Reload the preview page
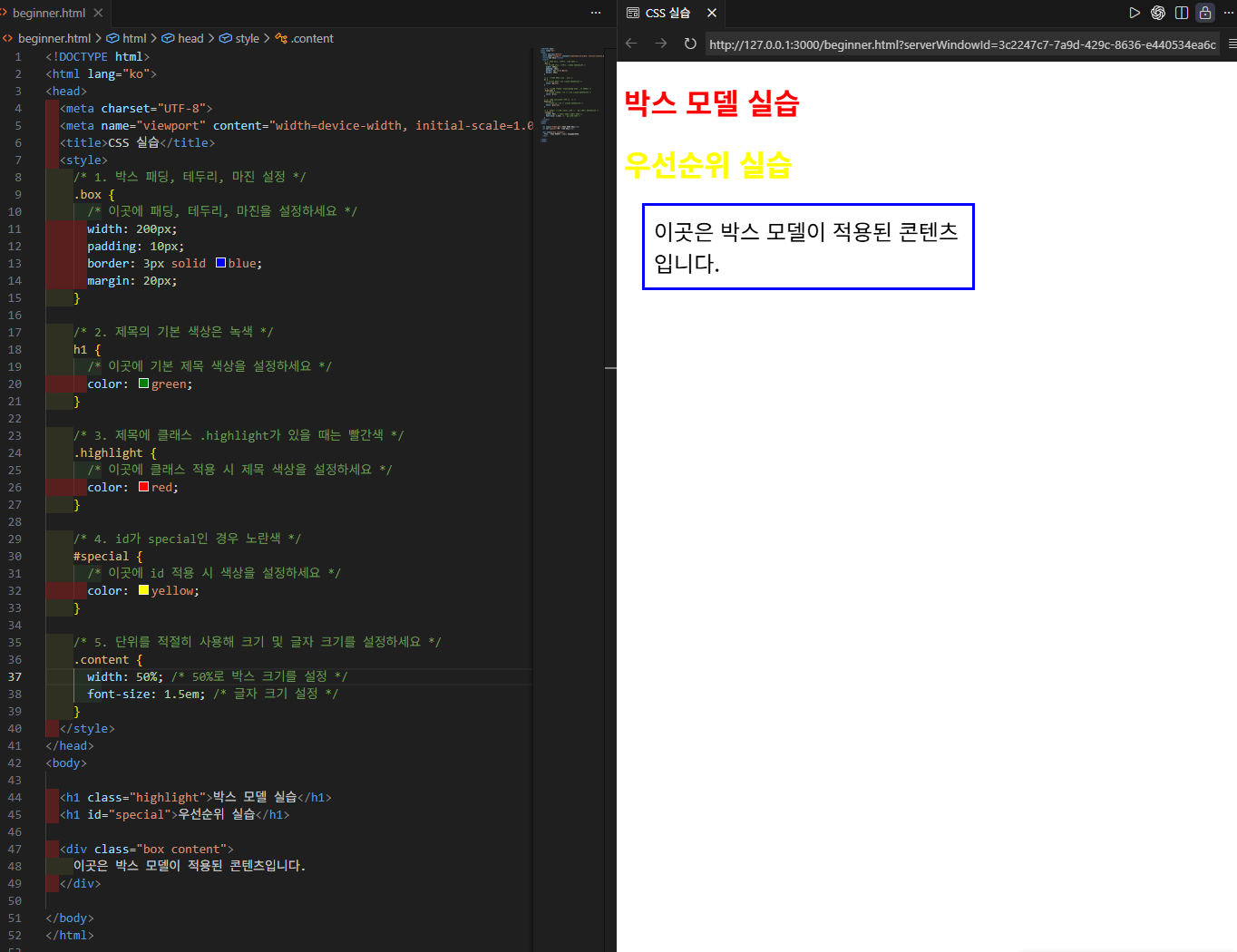1237x952 pixels. 690,44
